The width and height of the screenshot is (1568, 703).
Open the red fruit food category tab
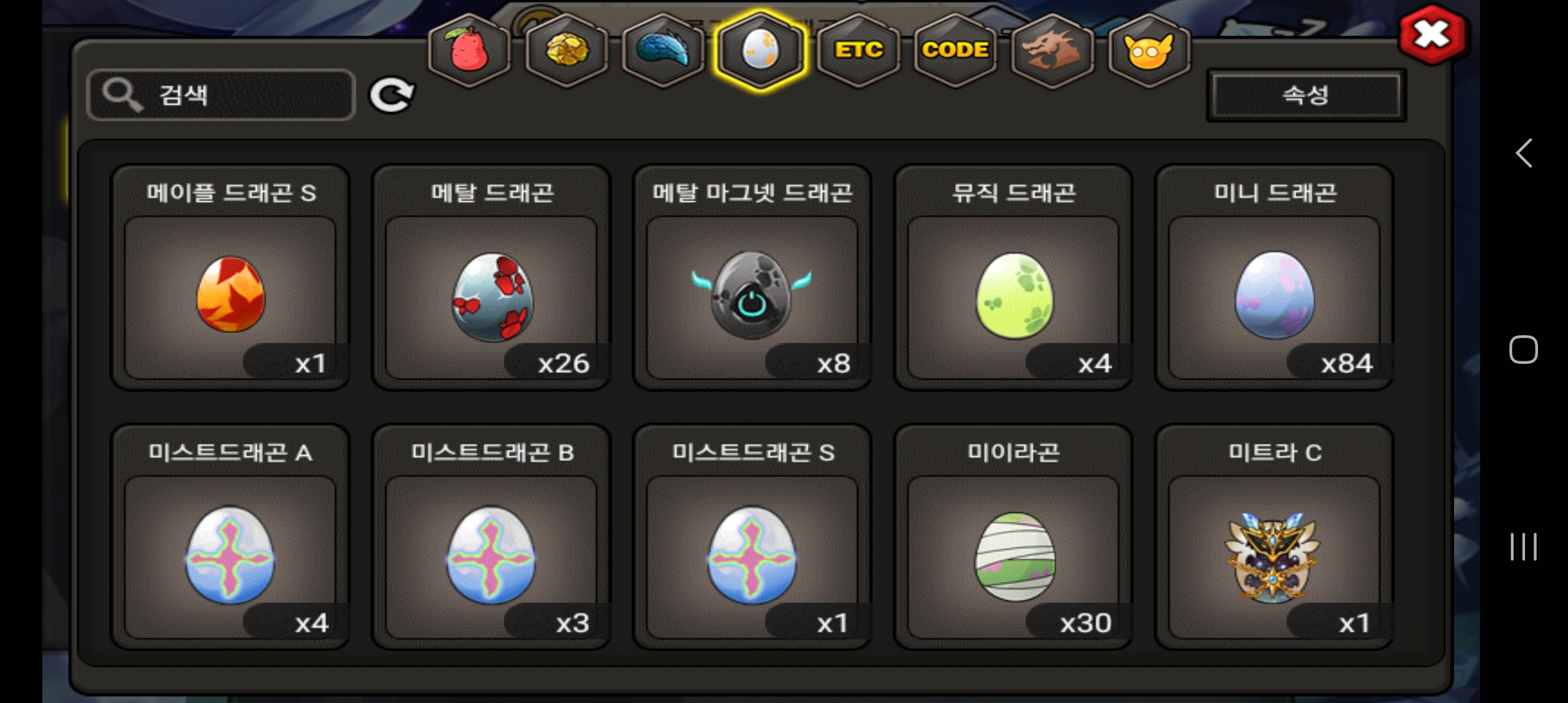pyautogui.click(x=468, y=49)
